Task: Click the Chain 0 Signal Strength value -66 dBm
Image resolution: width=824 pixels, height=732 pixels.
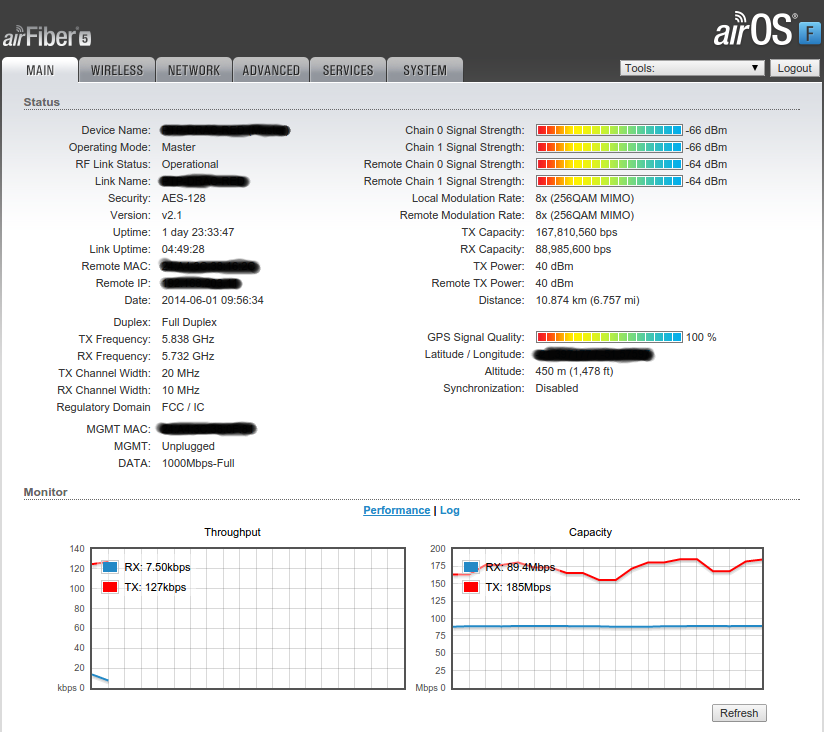Action: click(706, 130)
